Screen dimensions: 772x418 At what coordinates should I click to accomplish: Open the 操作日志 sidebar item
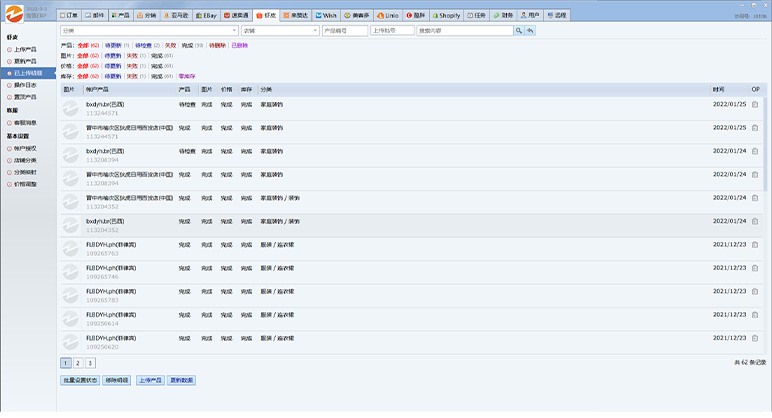point(26,85)
